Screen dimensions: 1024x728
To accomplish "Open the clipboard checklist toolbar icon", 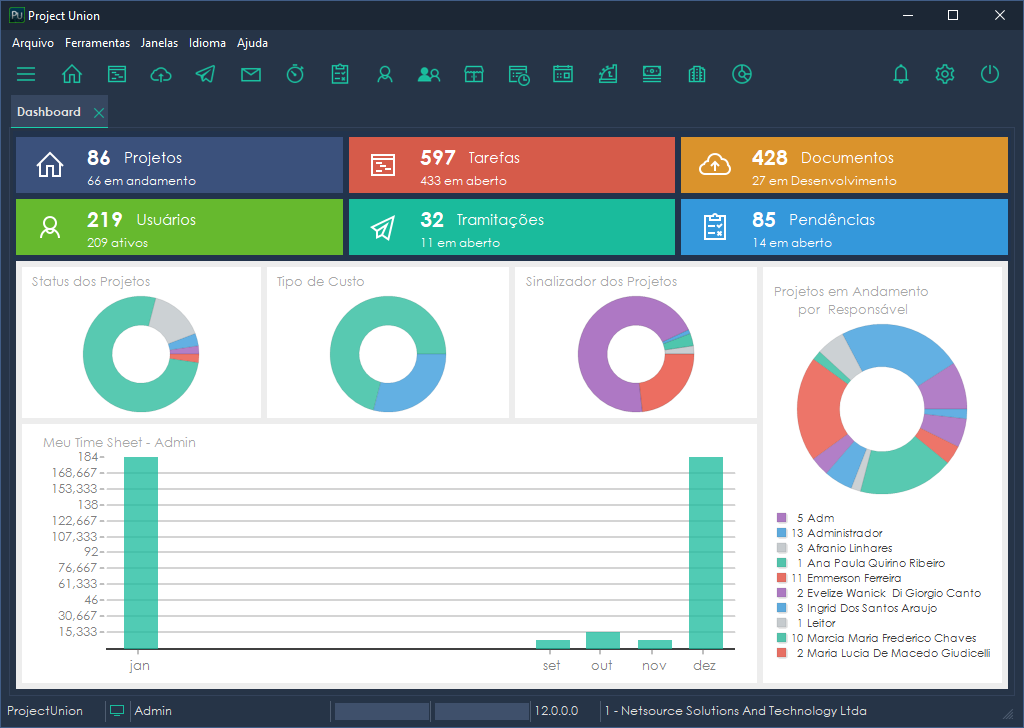I will point(340,74).
